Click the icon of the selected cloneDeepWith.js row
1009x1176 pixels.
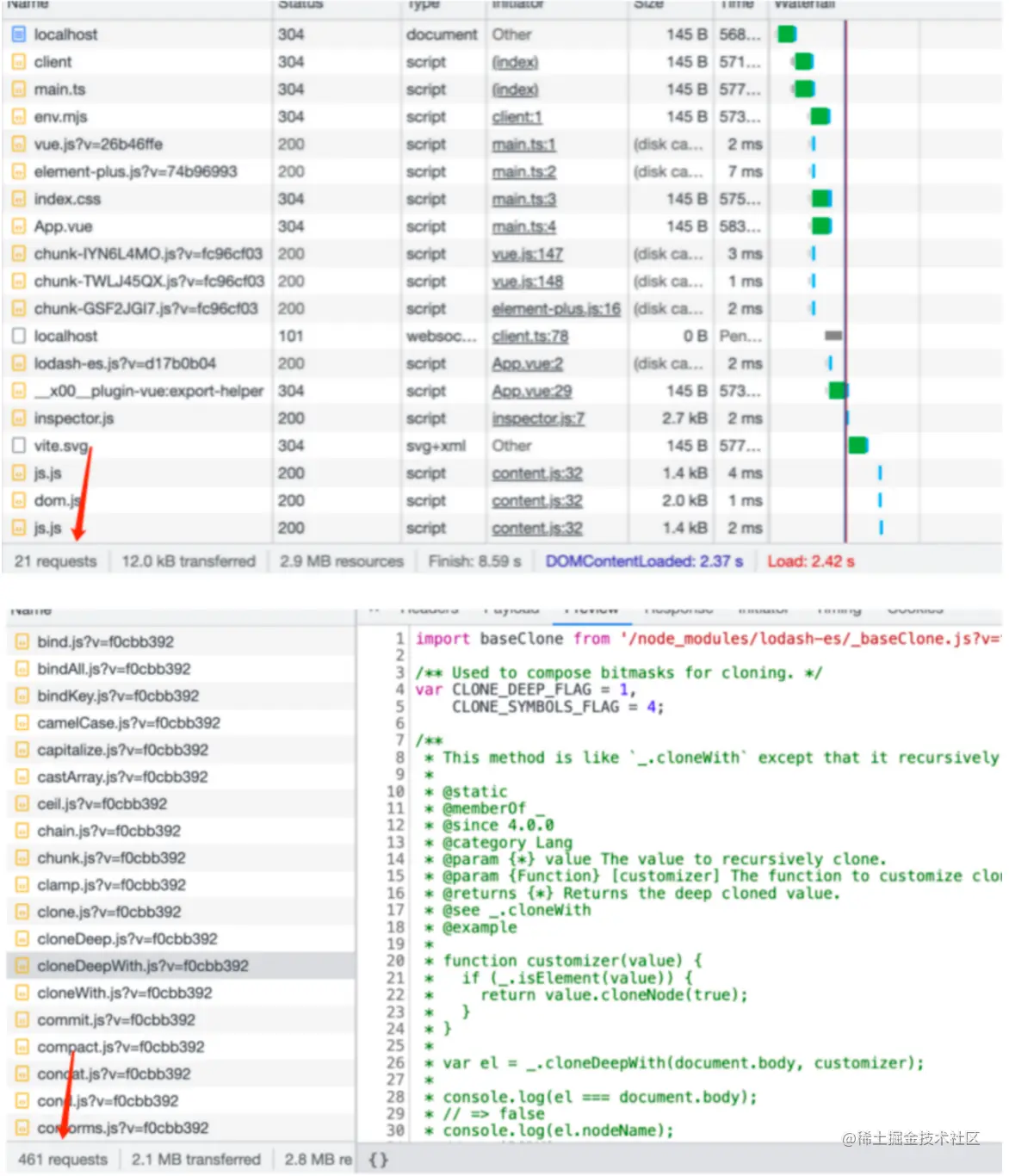(x=22, y=966)
